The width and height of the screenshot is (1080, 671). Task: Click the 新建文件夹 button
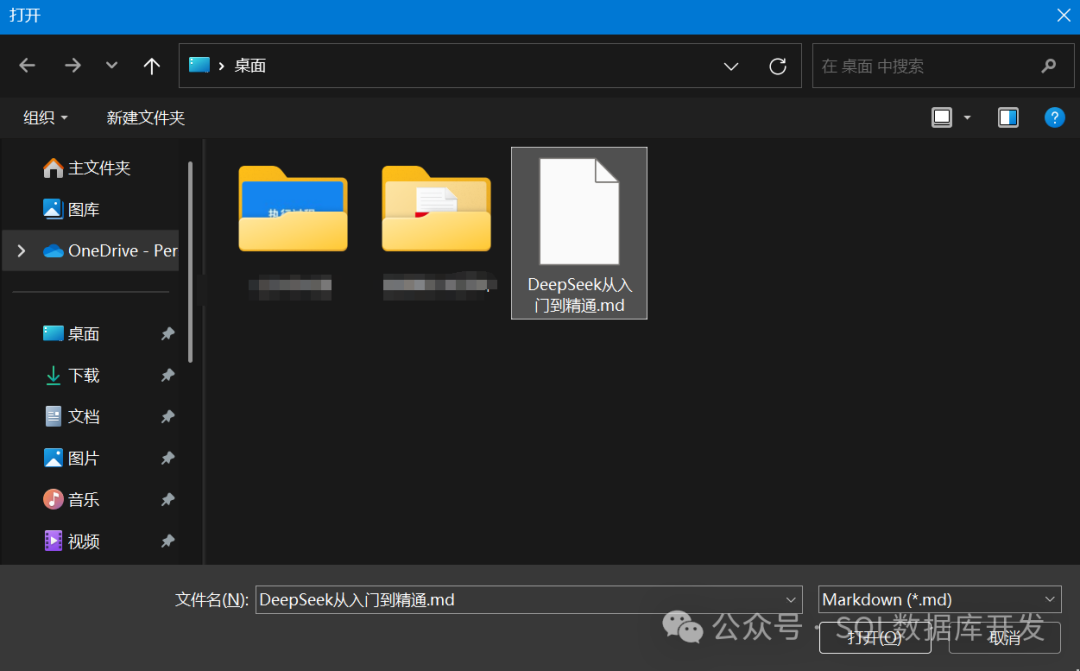click(145, 117)
